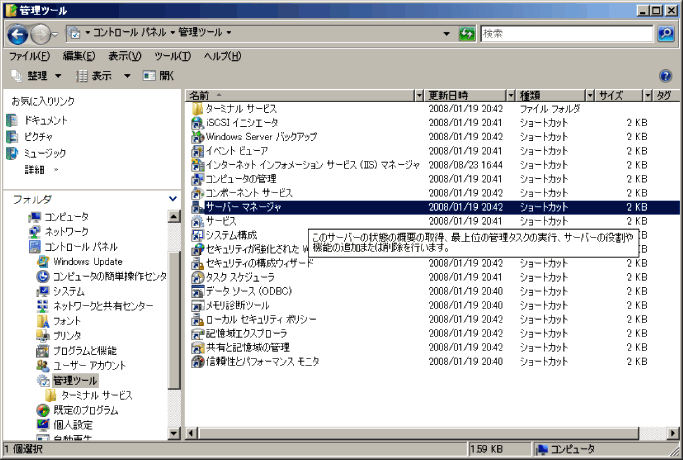Expand the address bar history dropdown
The width and height of the screenshot is (683, 460).
point(446,33)
